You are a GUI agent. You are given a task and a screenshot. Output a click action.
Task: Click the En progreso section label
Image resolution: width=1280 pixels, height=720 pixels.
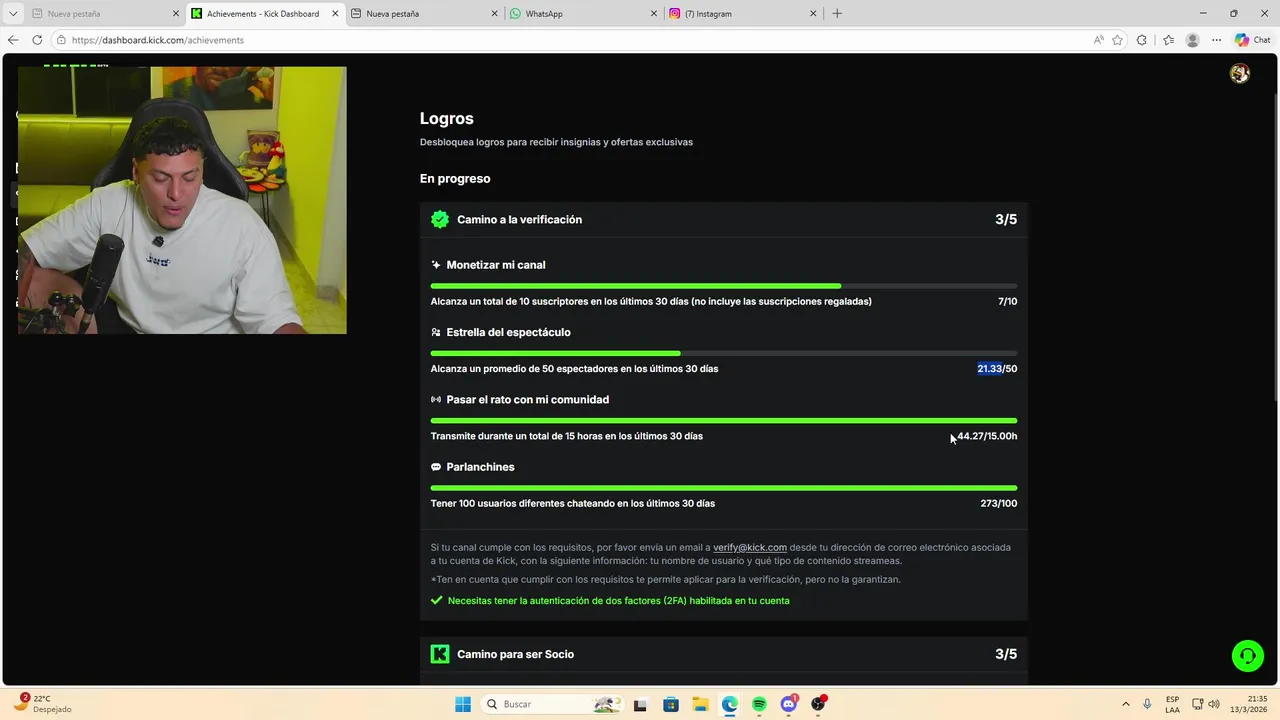[455, 179]
